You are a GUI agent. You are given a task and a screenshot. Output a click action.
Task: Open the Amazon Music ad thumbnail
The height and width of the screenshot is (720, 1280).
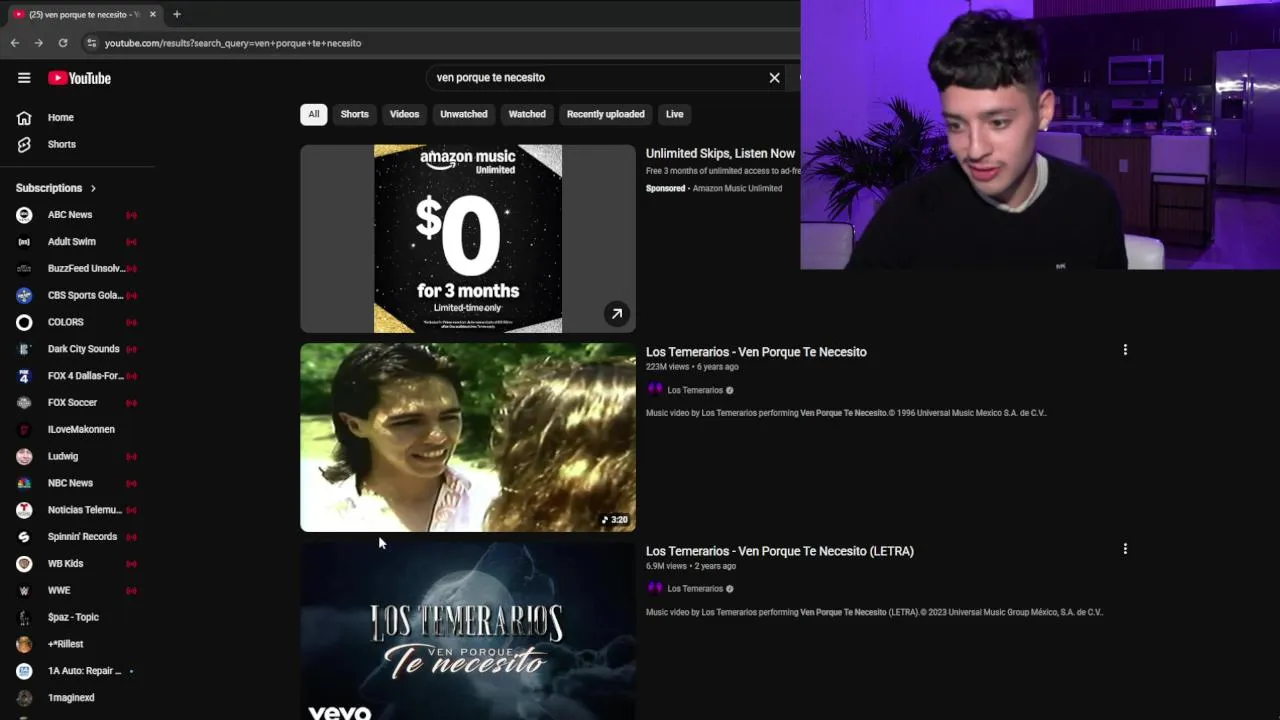pyautogui.click(x=468, y=239)
